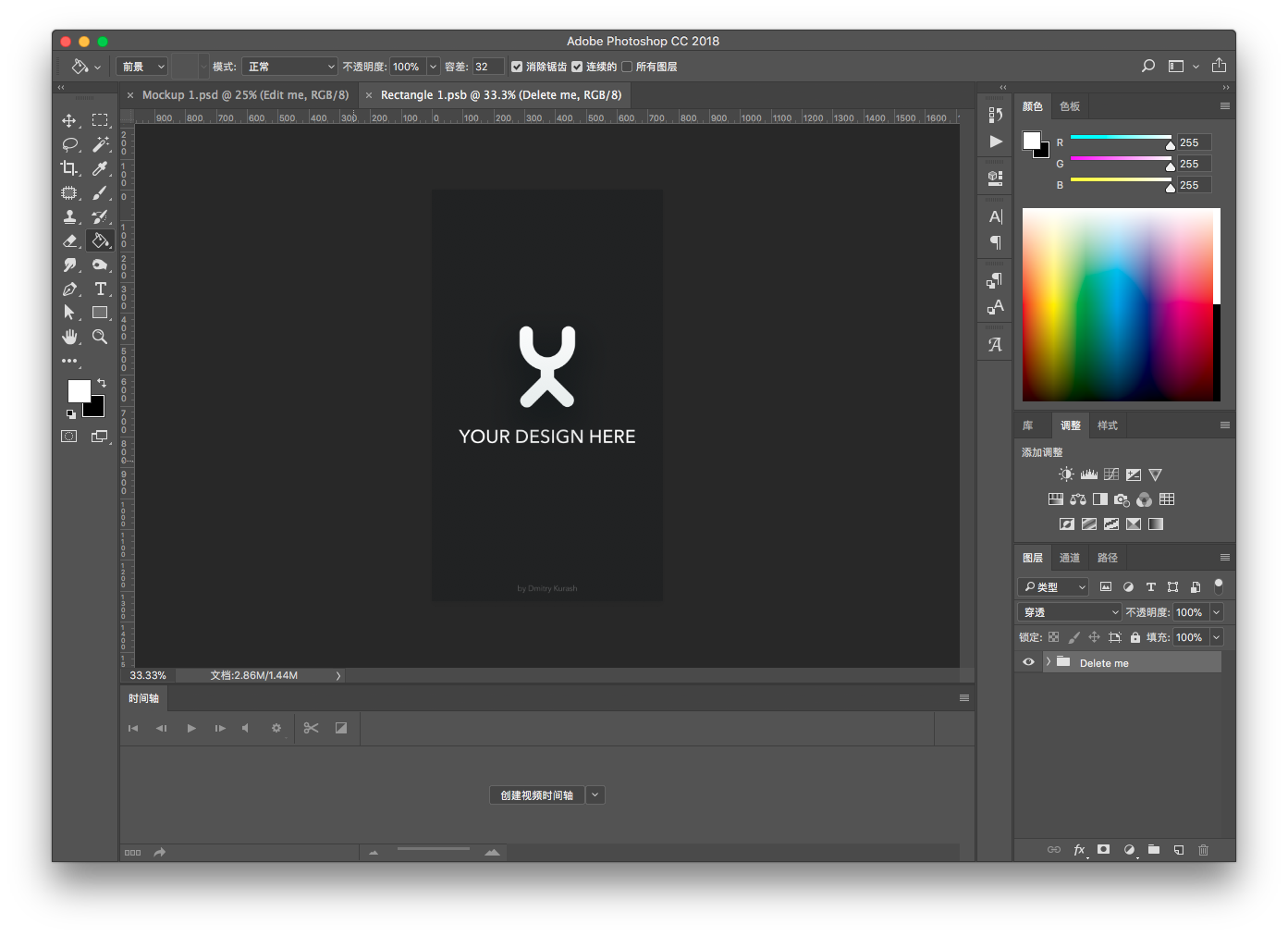This screenshot has height=936, width=1288.
Task: Select the Zoom tool in toolbar
Action: click(x=100, y=337)
